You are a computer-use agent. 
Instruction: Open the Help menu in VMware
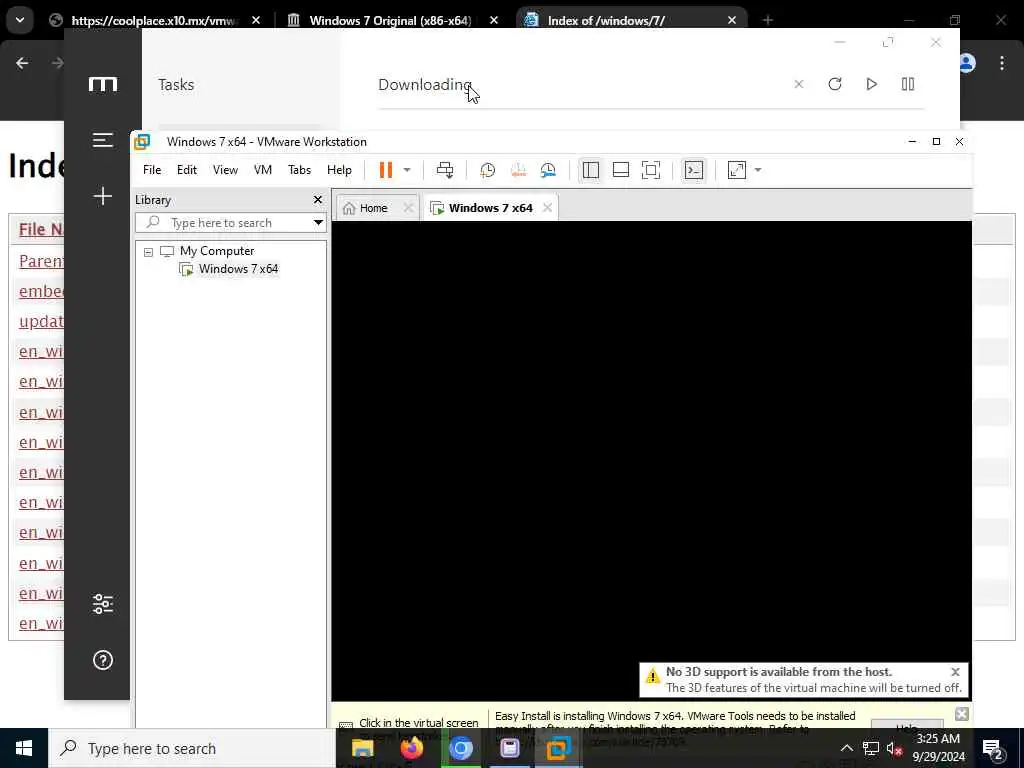339,170
